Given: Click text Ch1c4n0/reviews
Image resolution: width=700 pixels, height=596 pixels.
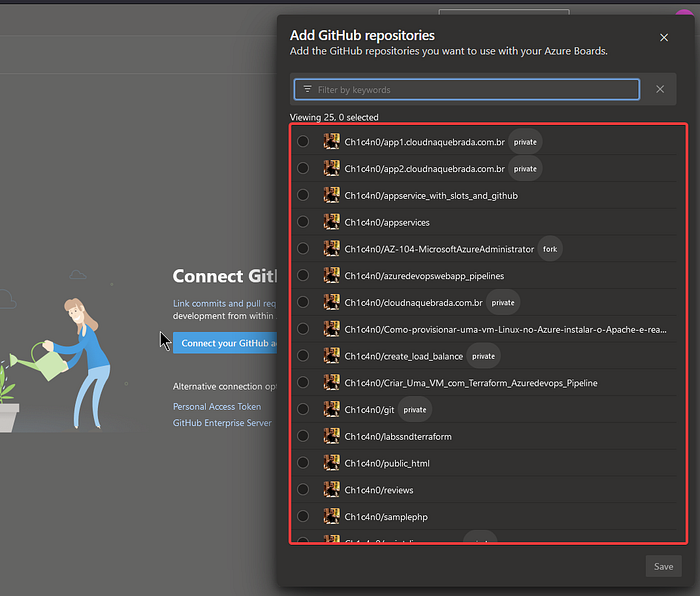Looking at the screenshot, I should 379,490.
